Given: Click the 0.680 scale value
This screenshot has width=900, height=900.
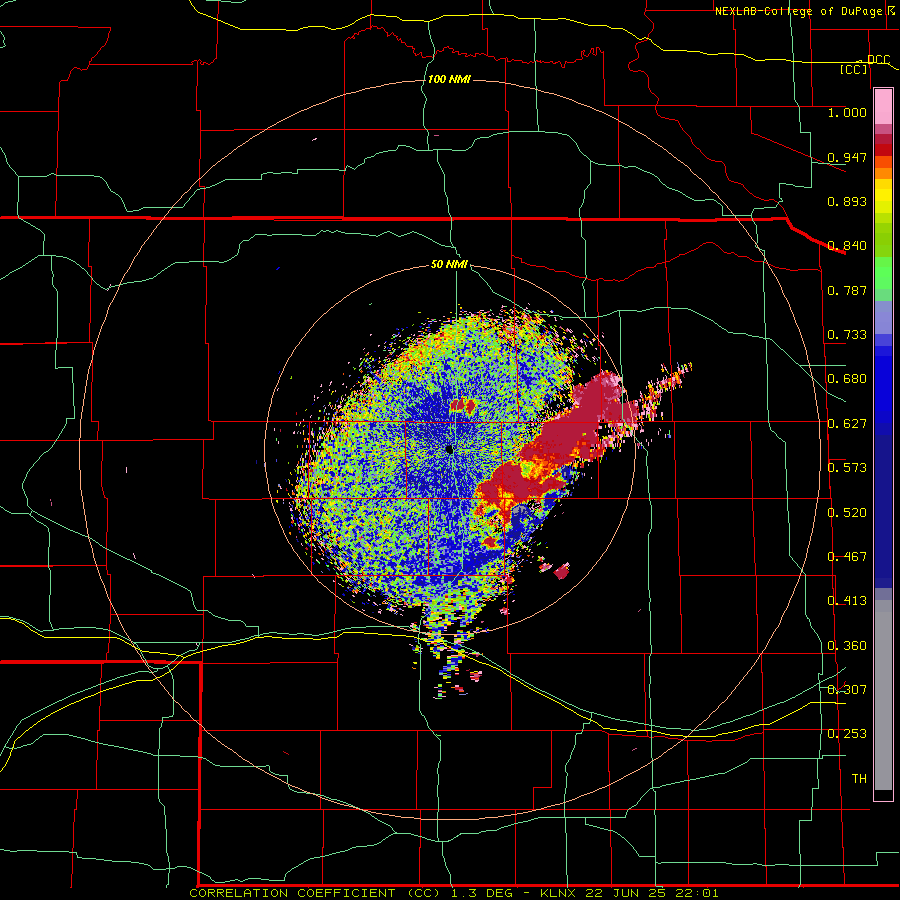Looking at the screenshot, I should click(847, 379).
